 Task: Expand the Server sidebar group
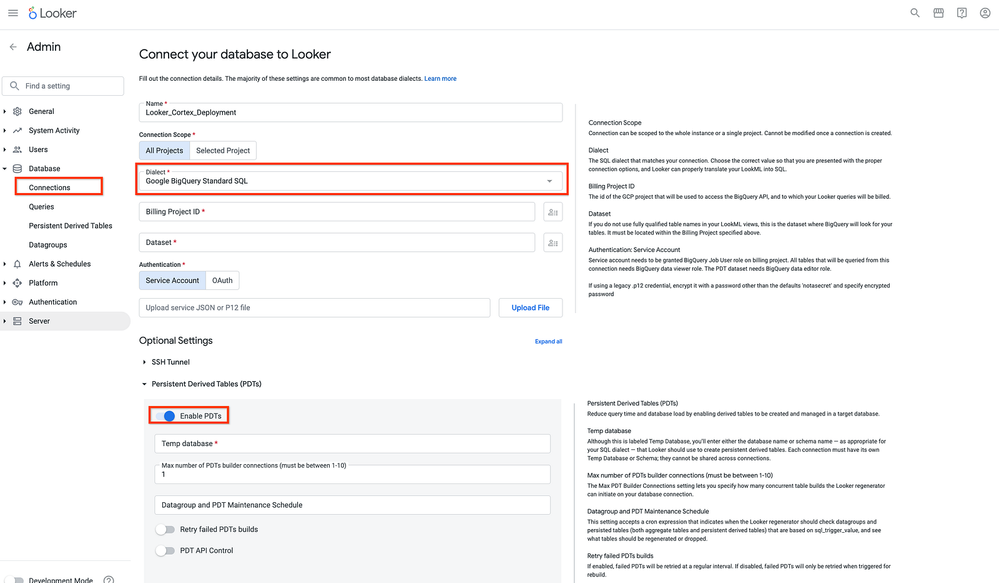click(x=4, y=321)
